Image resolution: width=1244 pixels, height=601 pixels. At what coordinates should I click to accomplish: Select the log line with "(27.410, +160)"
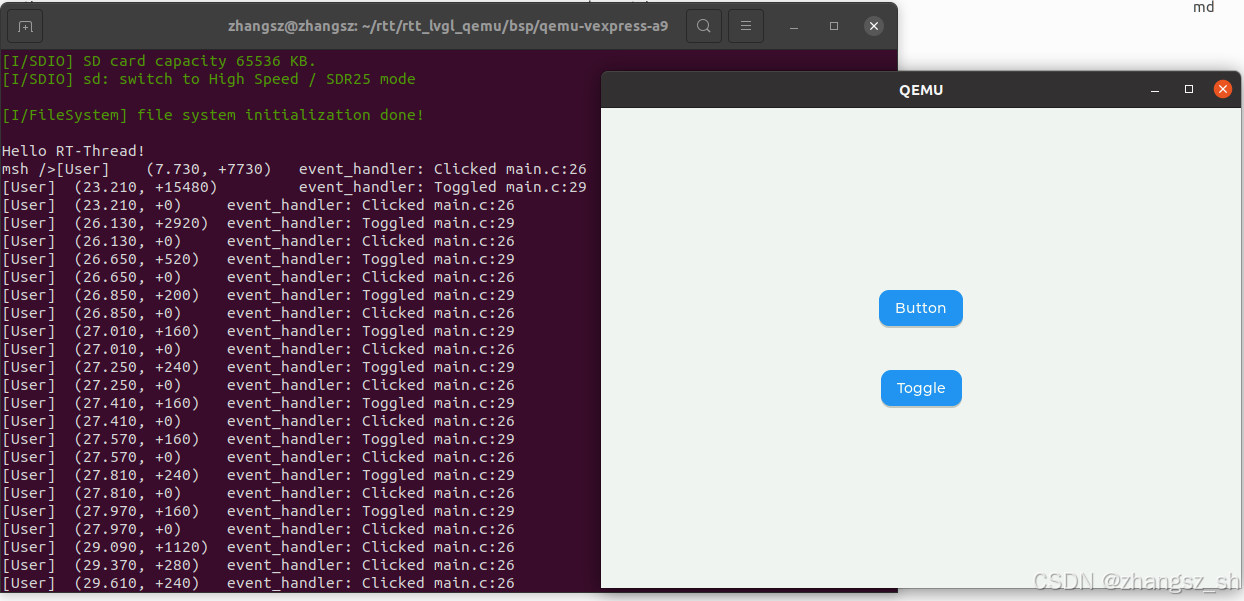click(x=258, y=403)
